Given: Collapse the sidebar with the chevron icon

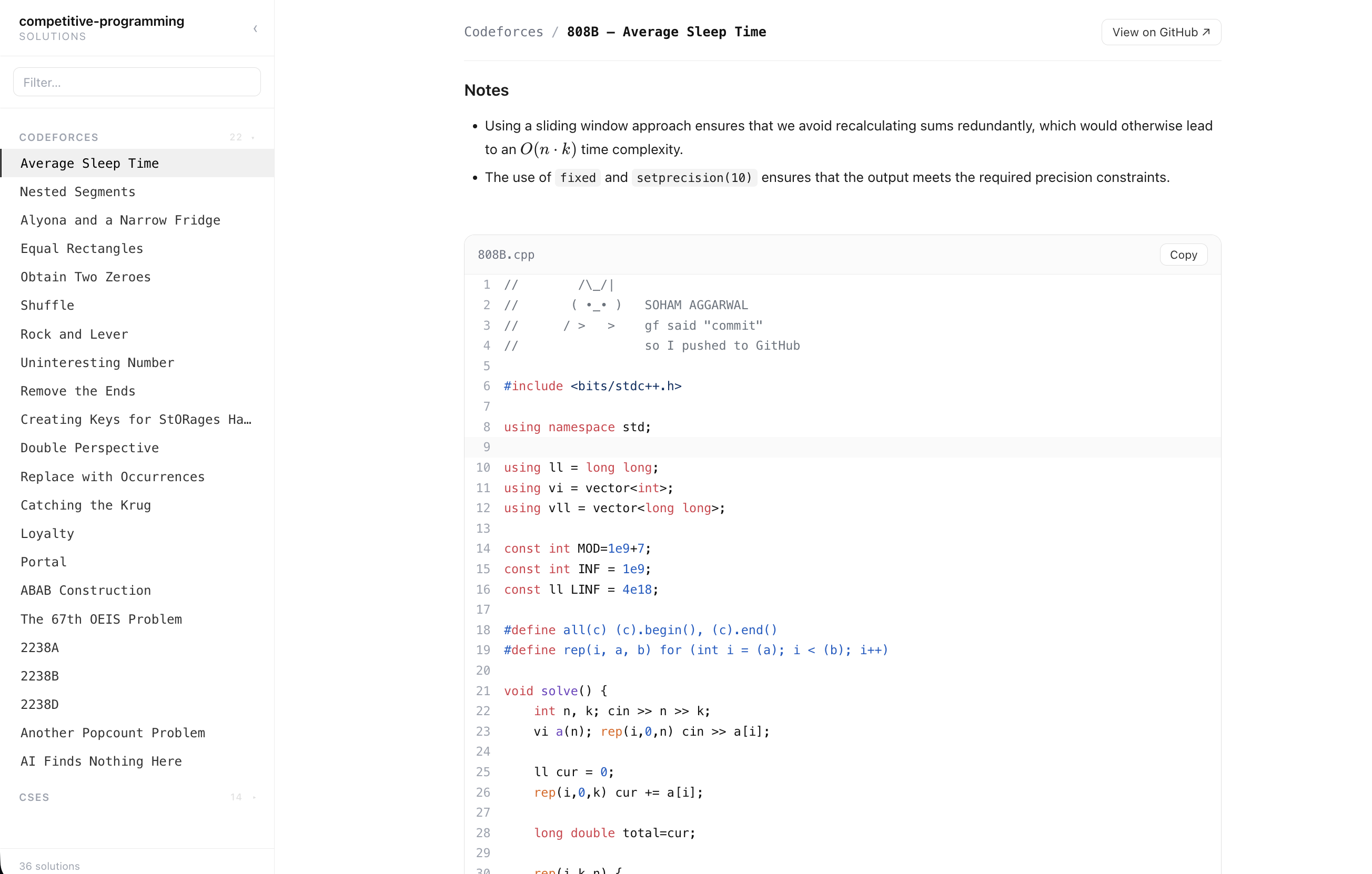Looking at the screenshot, I should 255,28.
